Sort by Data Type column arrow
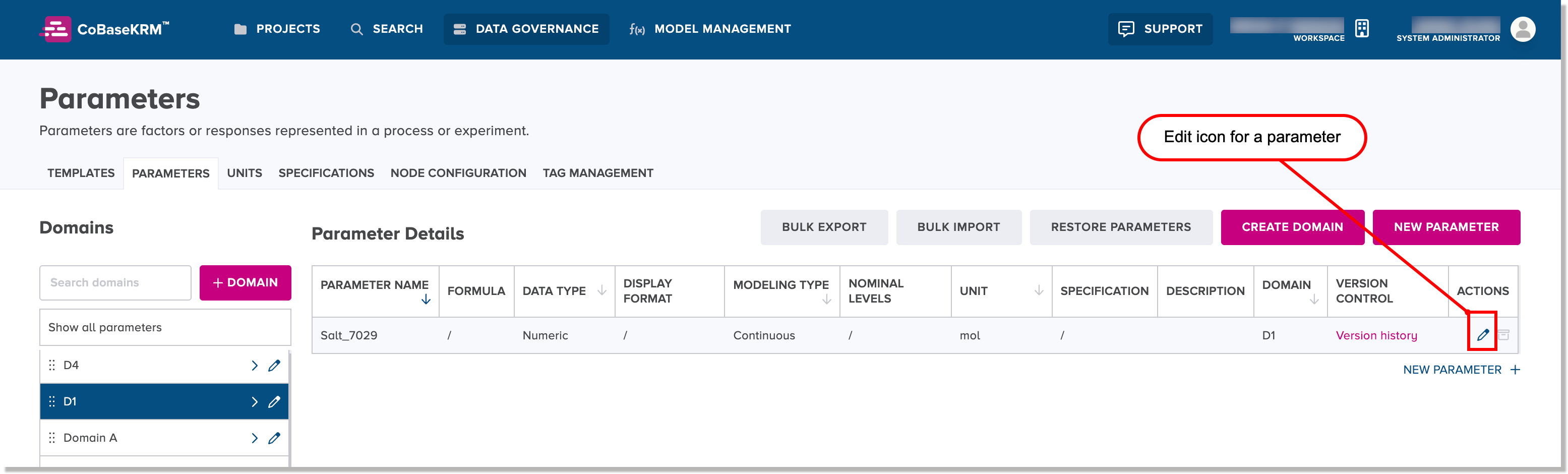Screen dimensions: 1568x474 coord(601,291)
